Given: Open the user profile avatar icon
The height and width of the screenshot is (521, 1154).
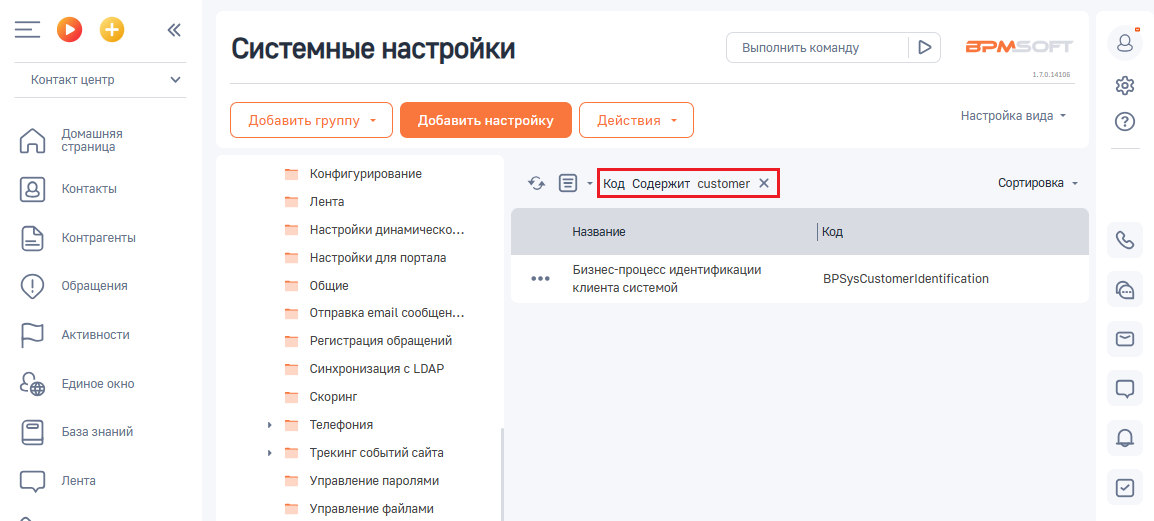Looking at the screenshot, I should tap(1125, 43).
